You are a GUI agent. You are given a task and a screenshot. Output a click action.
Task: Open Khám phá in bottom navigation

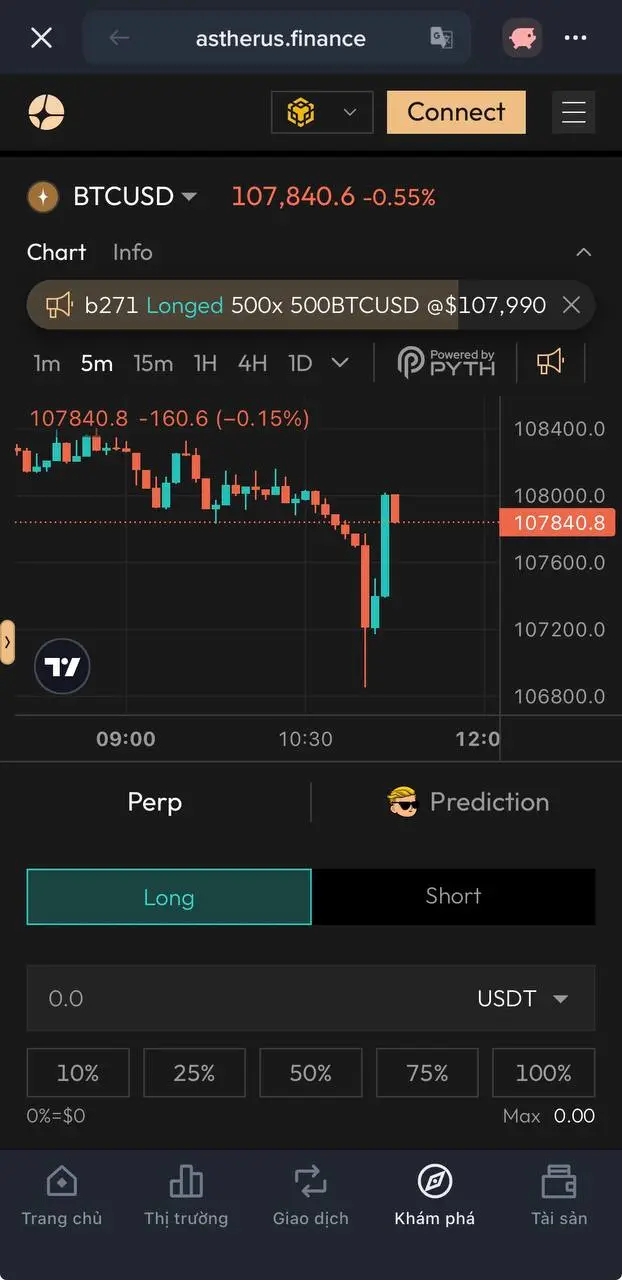coord(435,1195)
